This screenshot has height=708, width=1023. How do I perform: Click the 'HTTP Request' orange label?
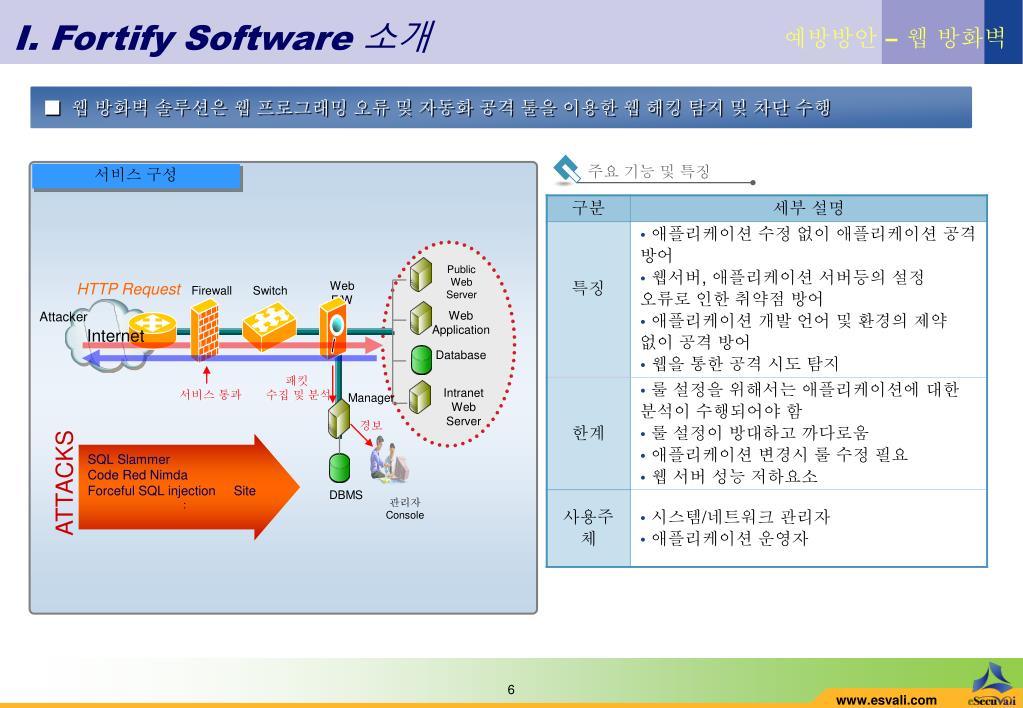(x=129, y=289)
